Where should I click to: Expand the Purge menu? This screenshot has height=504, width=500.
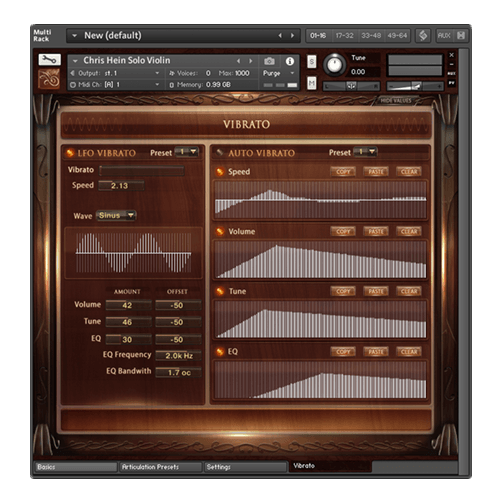coord(279,73)
